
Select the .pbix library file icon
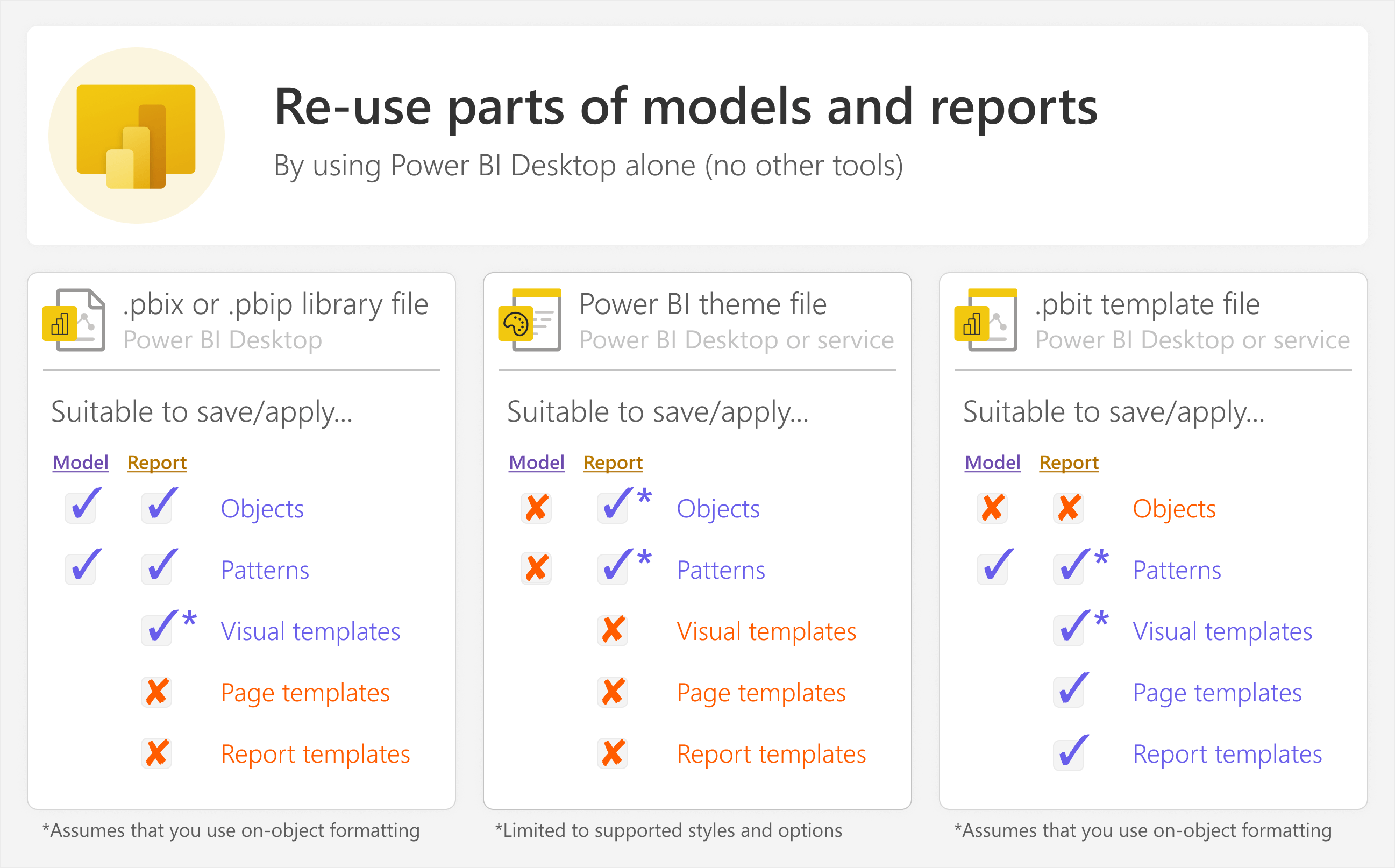pyautogui.click(x=74, y=320)
